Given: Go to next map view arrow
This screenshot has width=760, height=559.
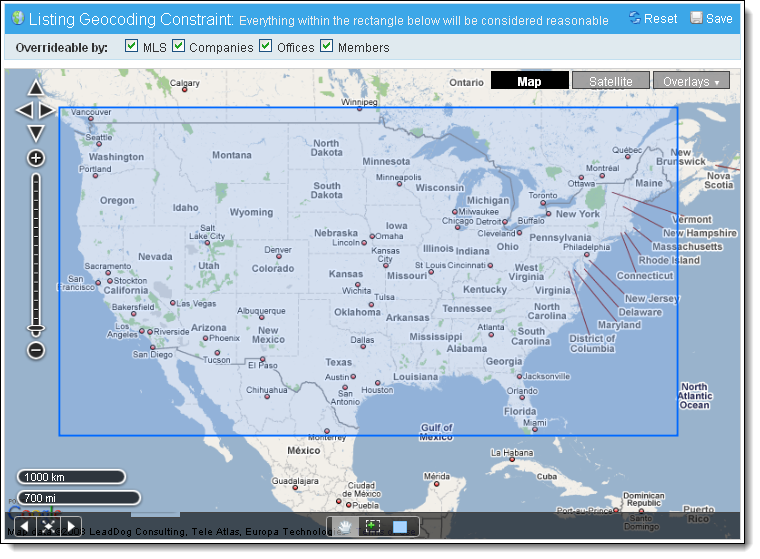Looking at the screenshot, I should pyautogui.click(x=71, y=526).
